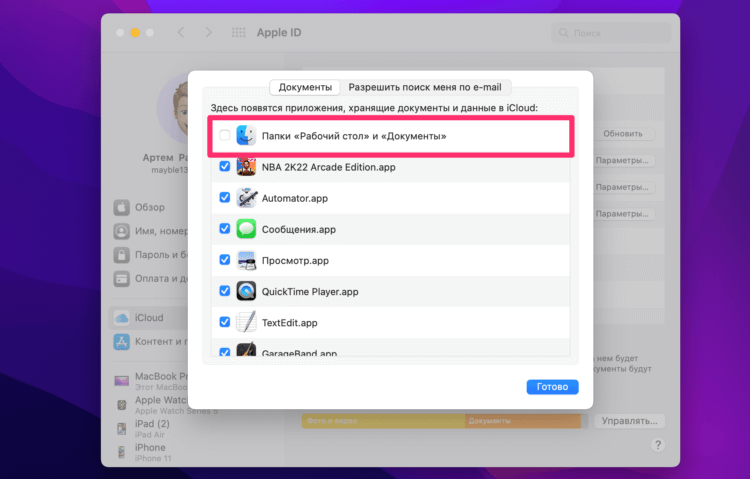
Task: Click the Готово button
Action: tap(552, 387)
